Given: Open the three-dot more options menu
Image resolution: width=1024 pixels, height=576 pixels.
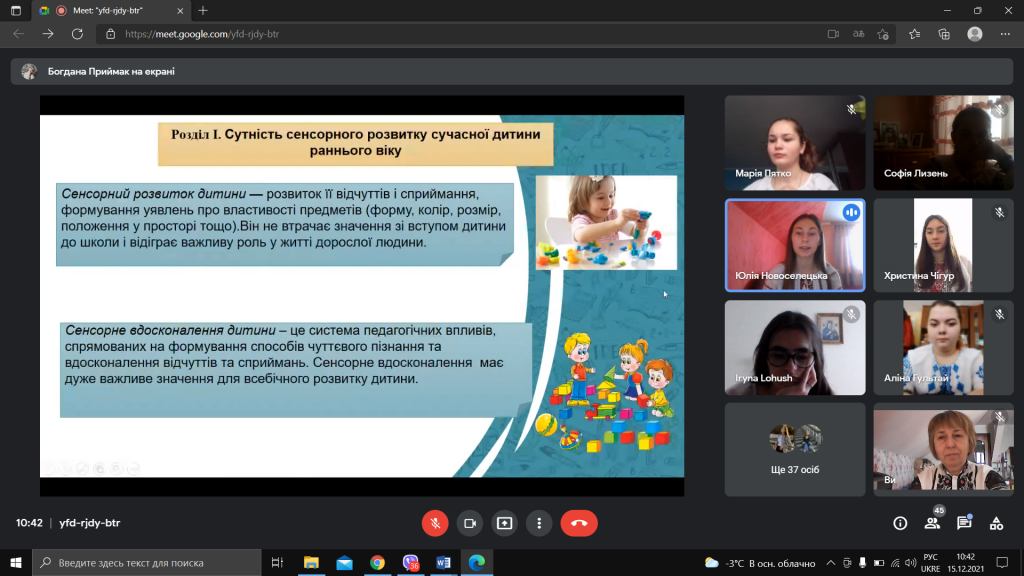Looking at the screenshot, I should pyautogui.click(x=539, y=523).
